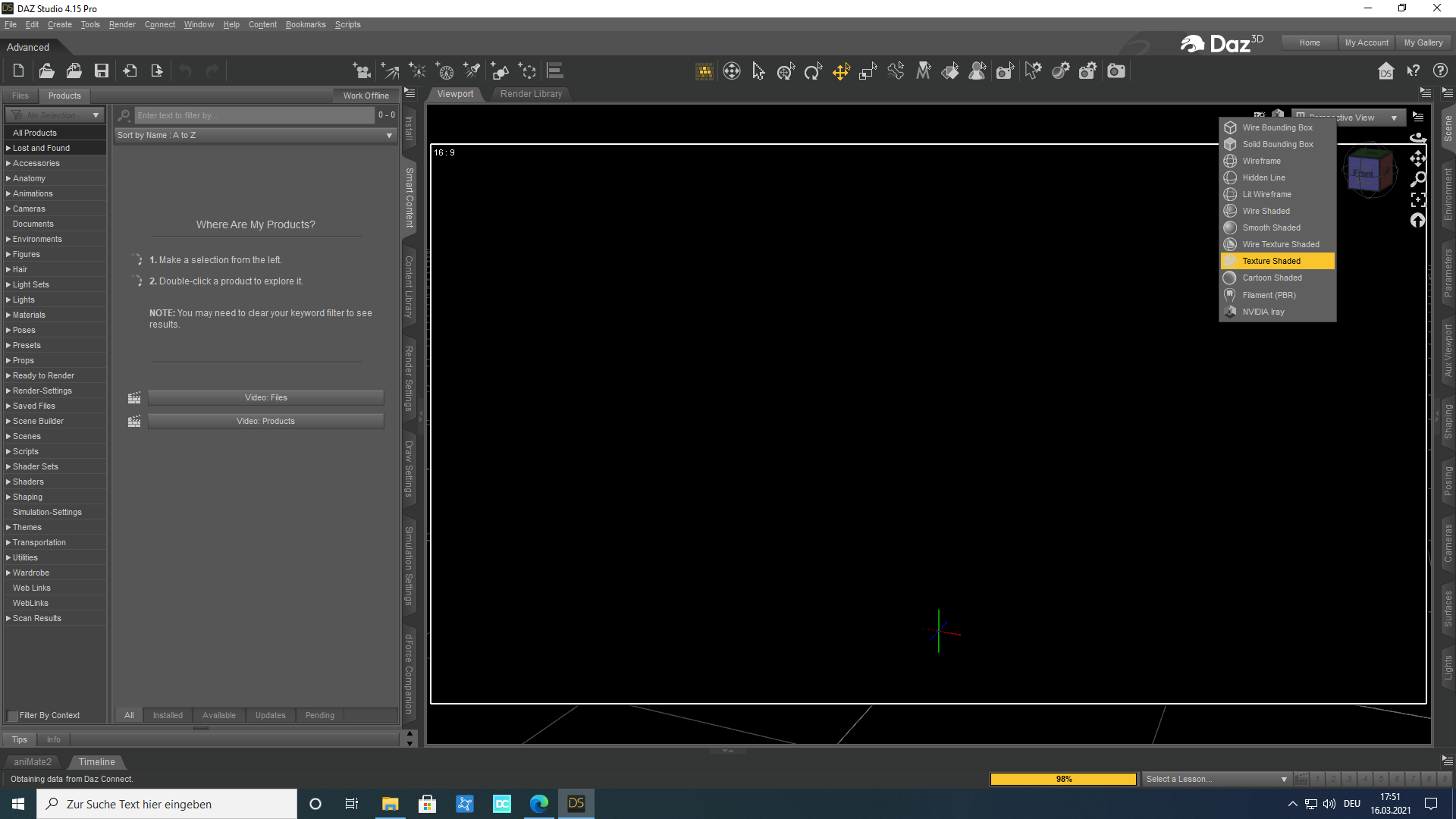This screenshot has width=1456, height=819.
Task: Activate the Node Selection arrow tool
Action: [758, 71]
